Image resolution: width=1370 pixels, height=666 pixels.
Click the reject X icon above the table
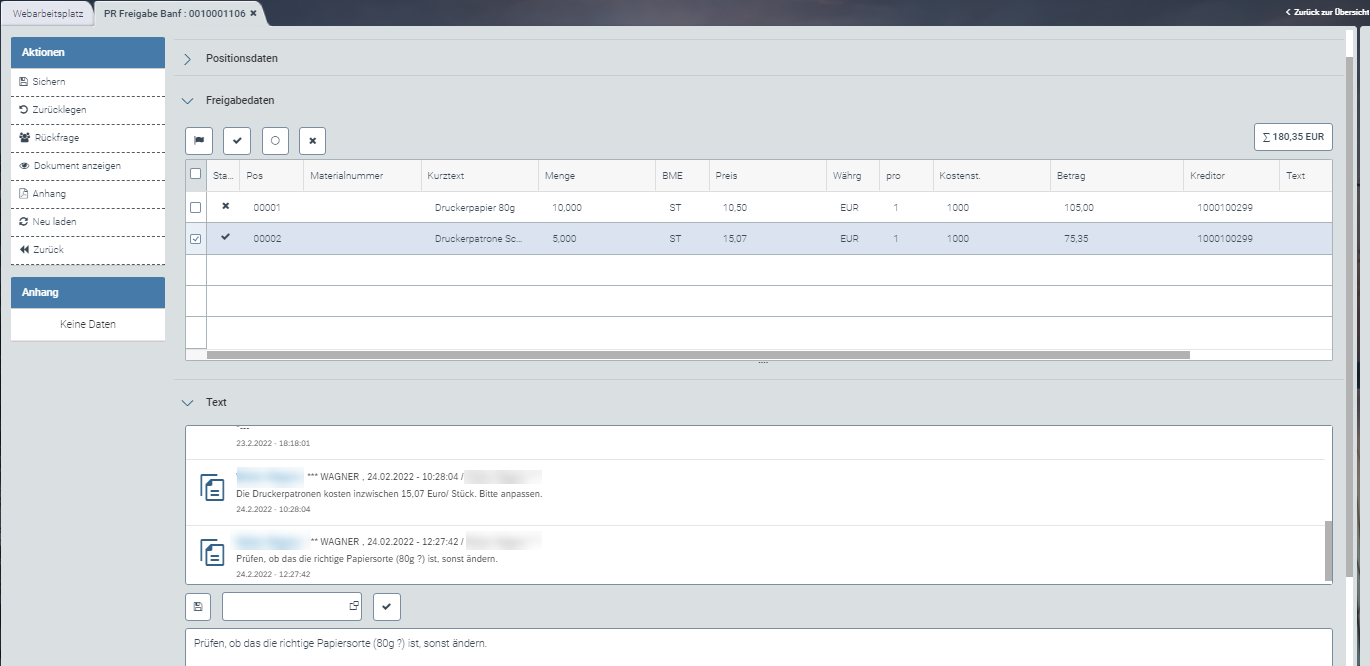coord(312,141)
